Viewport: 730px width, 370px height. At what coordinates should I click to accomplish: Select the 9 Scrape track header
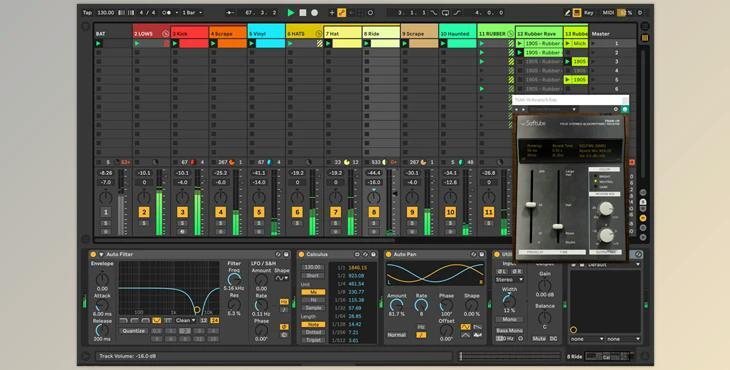click(419, 34)
